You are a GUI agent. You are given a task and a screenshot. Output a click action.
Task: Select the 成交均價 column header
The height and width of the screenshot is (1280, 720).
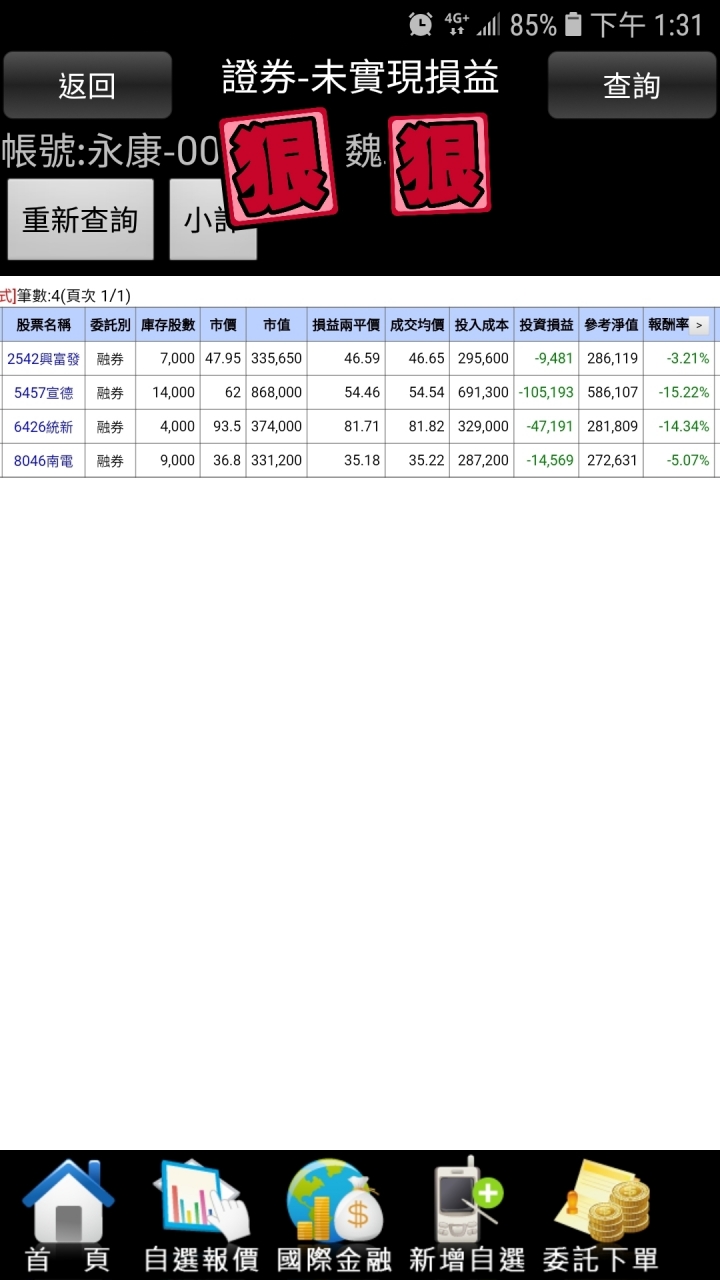(x=417, y=325)
